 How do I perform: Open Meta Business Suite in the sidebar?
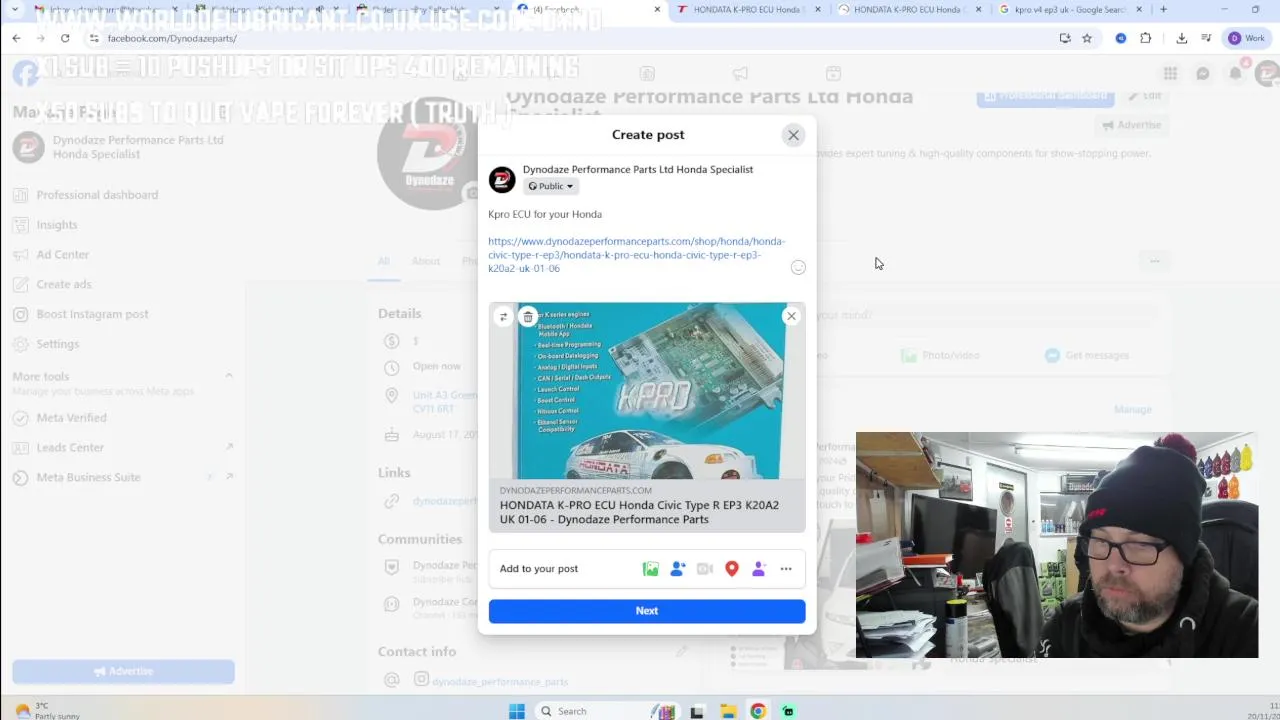click(88, 478)
